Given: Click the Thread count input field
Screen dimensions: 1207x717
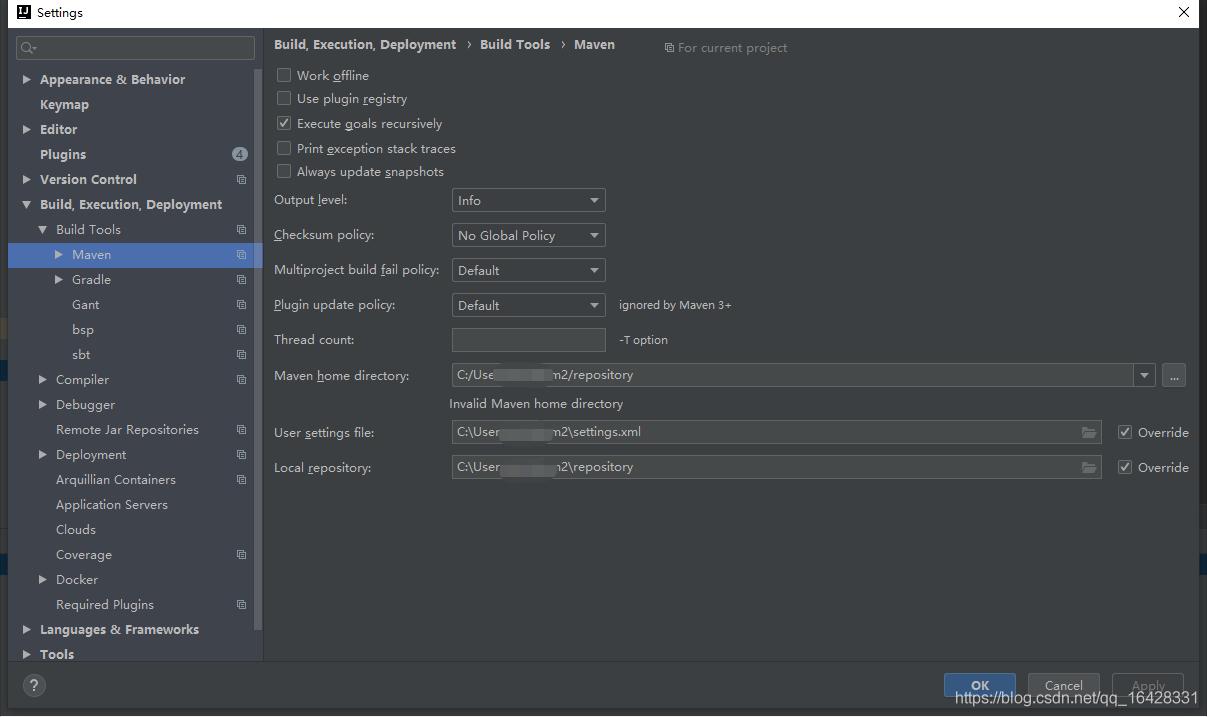Looking at the screenshot, I should (x=528, y=340).
